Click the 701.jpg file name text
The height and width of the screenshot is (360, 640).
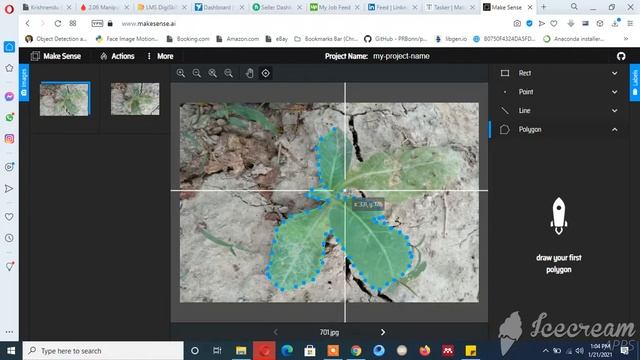point(329,332)
